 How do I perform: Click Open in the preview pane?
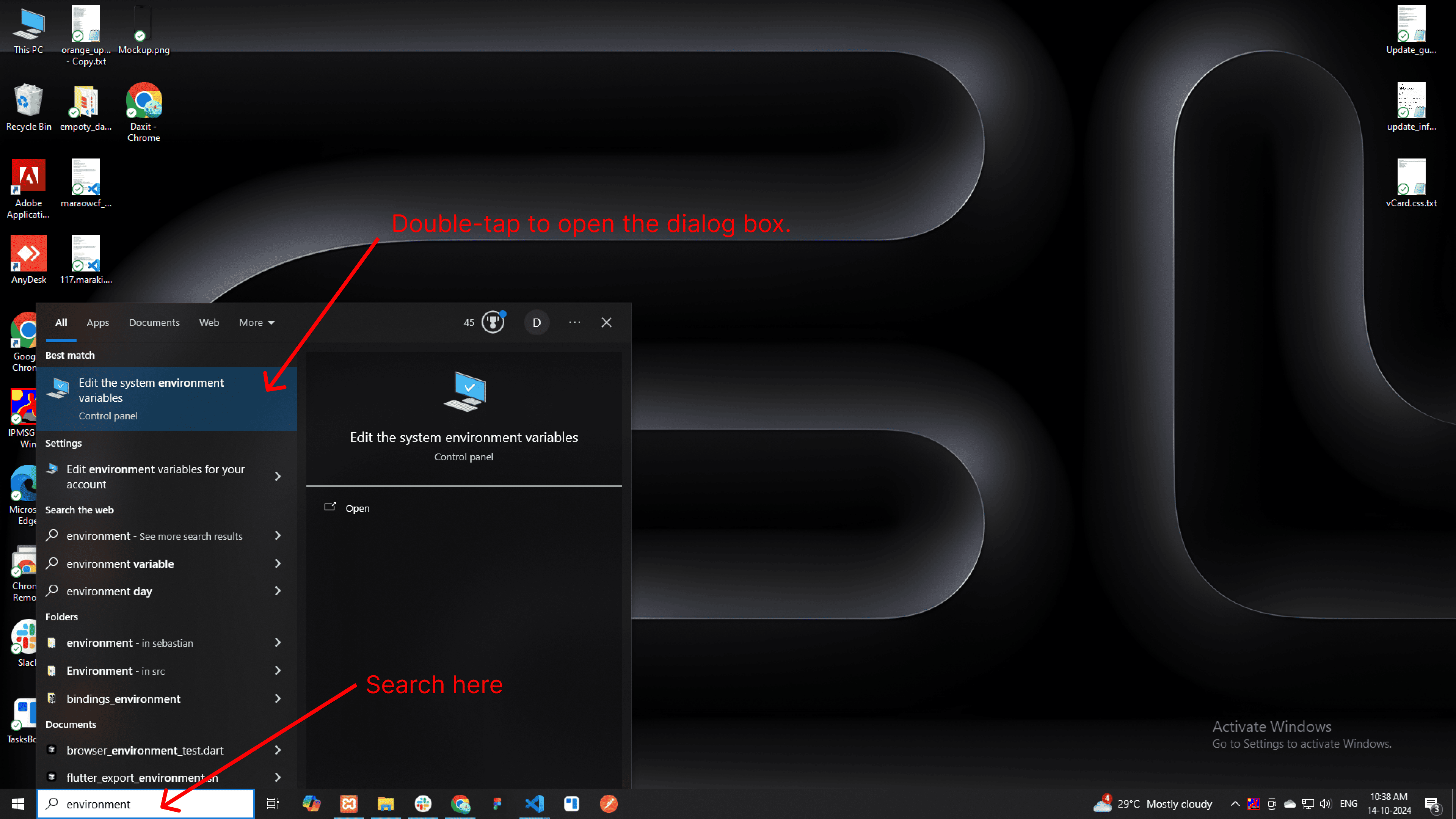pyautogui.click(x=357, y=508)
